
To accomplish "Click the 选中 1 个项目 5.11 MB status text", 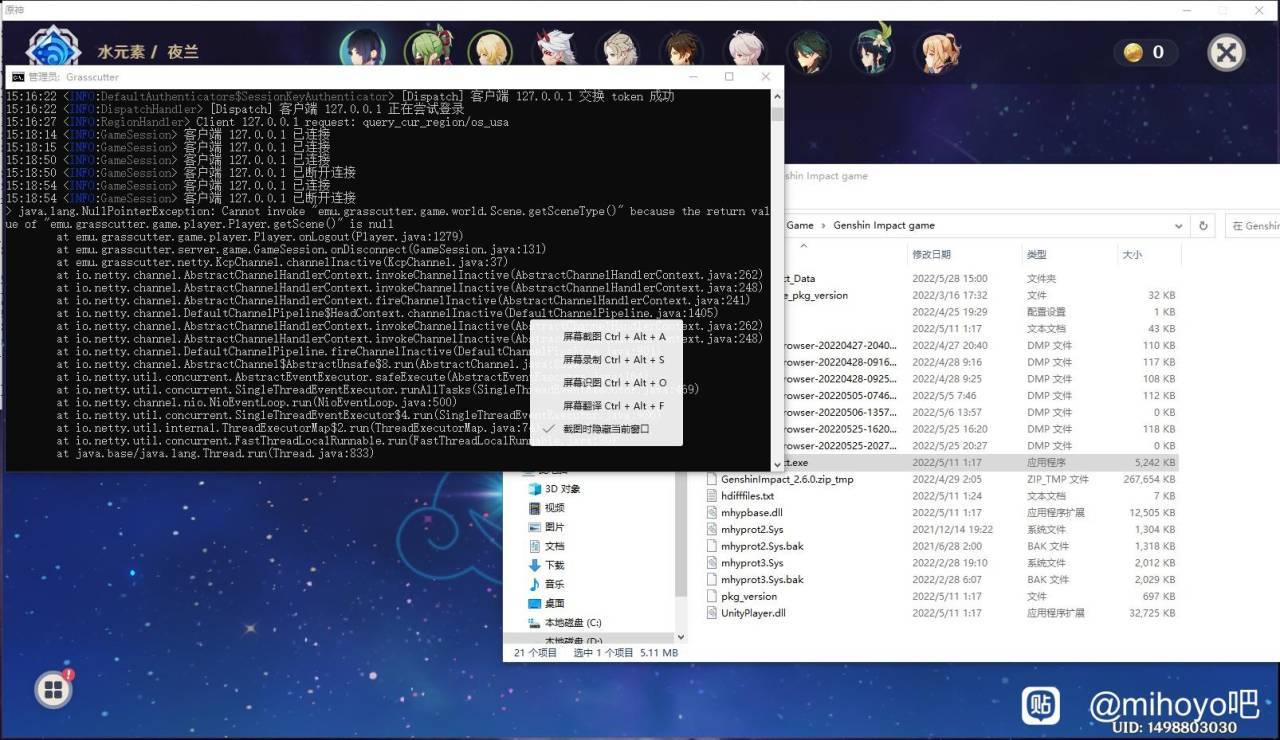I will coord(626,653).
